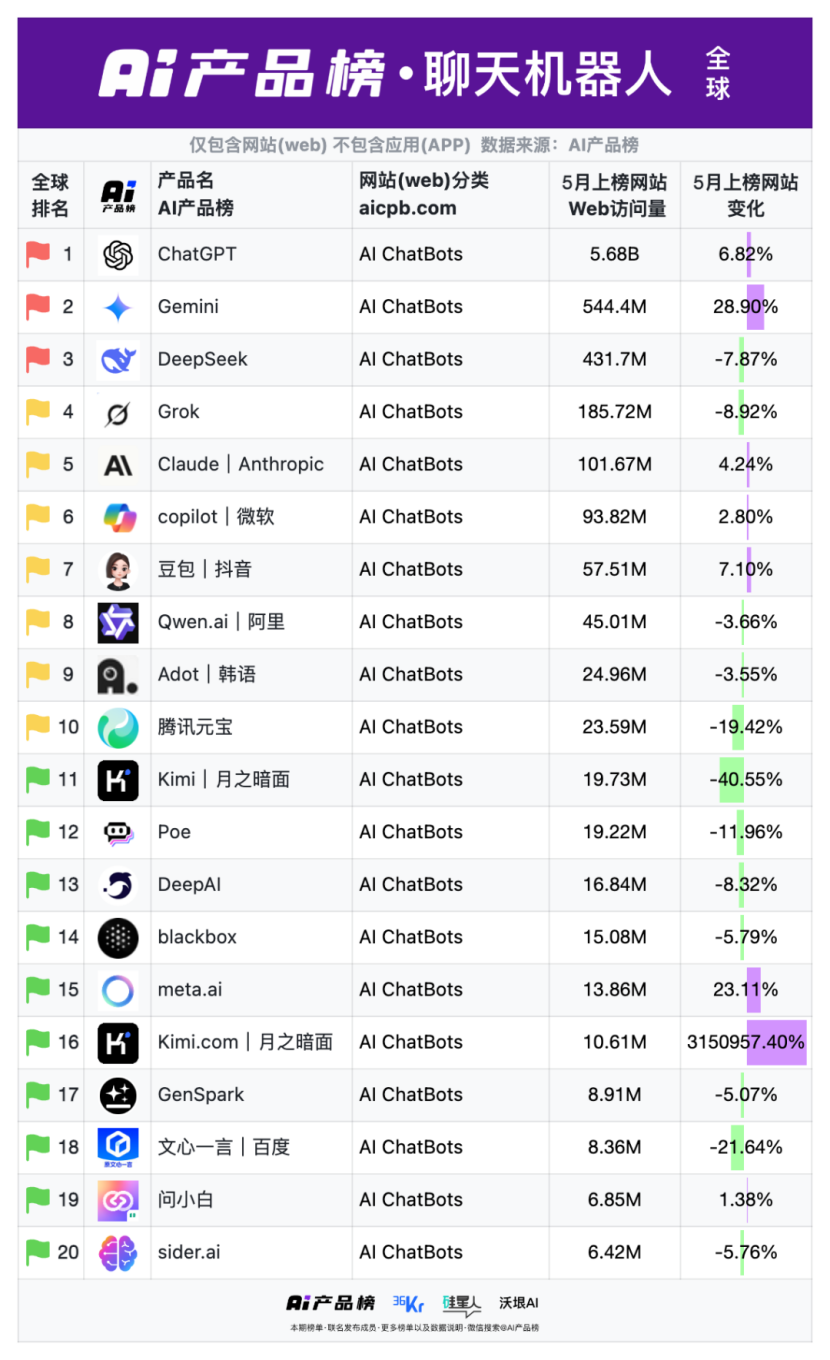Click the 腾讯元宝 product name
Screen dimensions: 830x1360
[x=195, y=727]
